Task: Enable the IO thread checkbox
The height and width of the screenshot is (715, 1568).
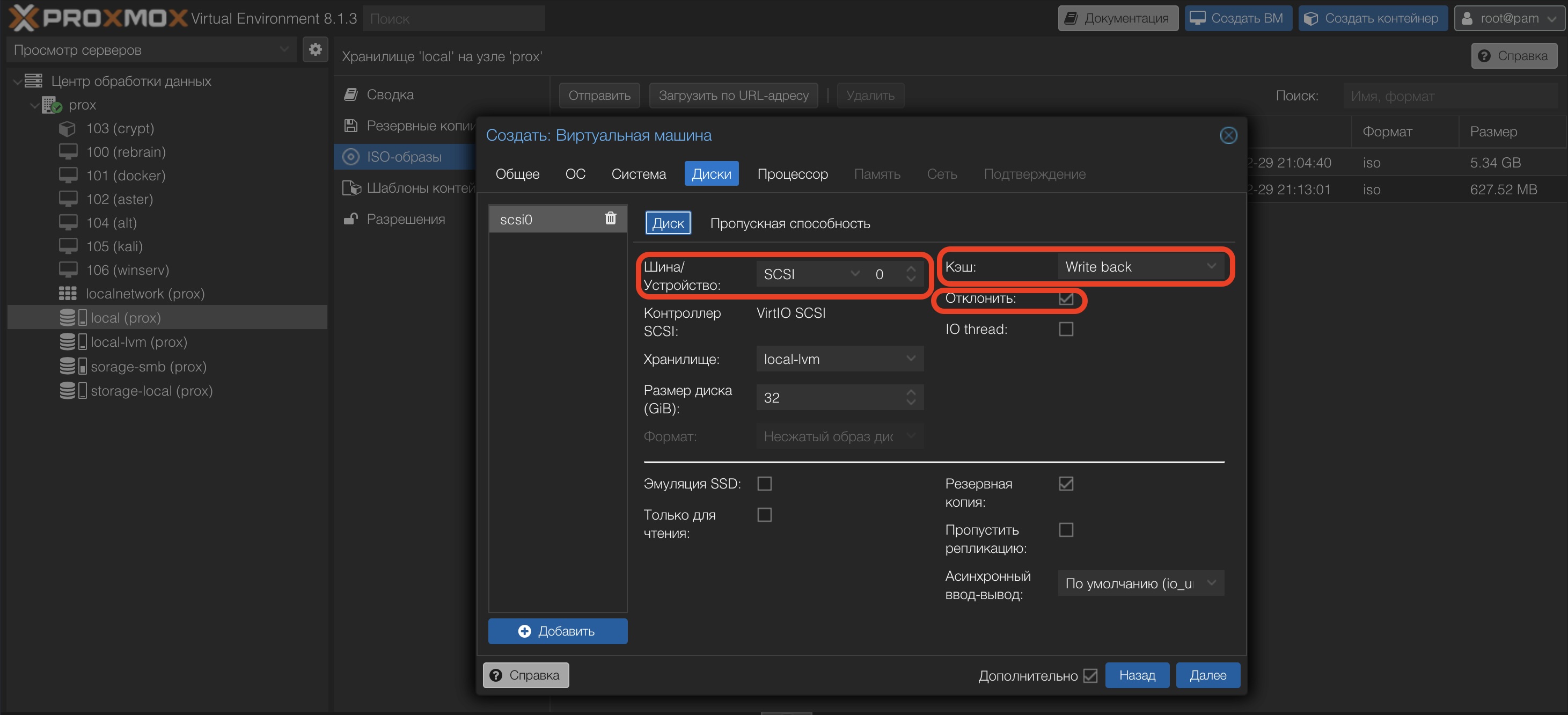Action: click(x=1065, y=330)
